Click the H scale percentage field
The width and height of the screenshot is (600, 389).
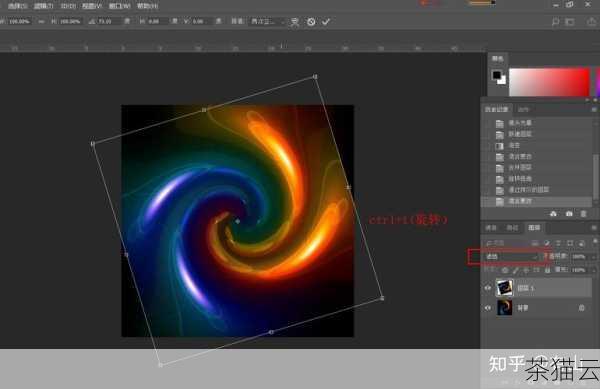[x=70, y=21]
